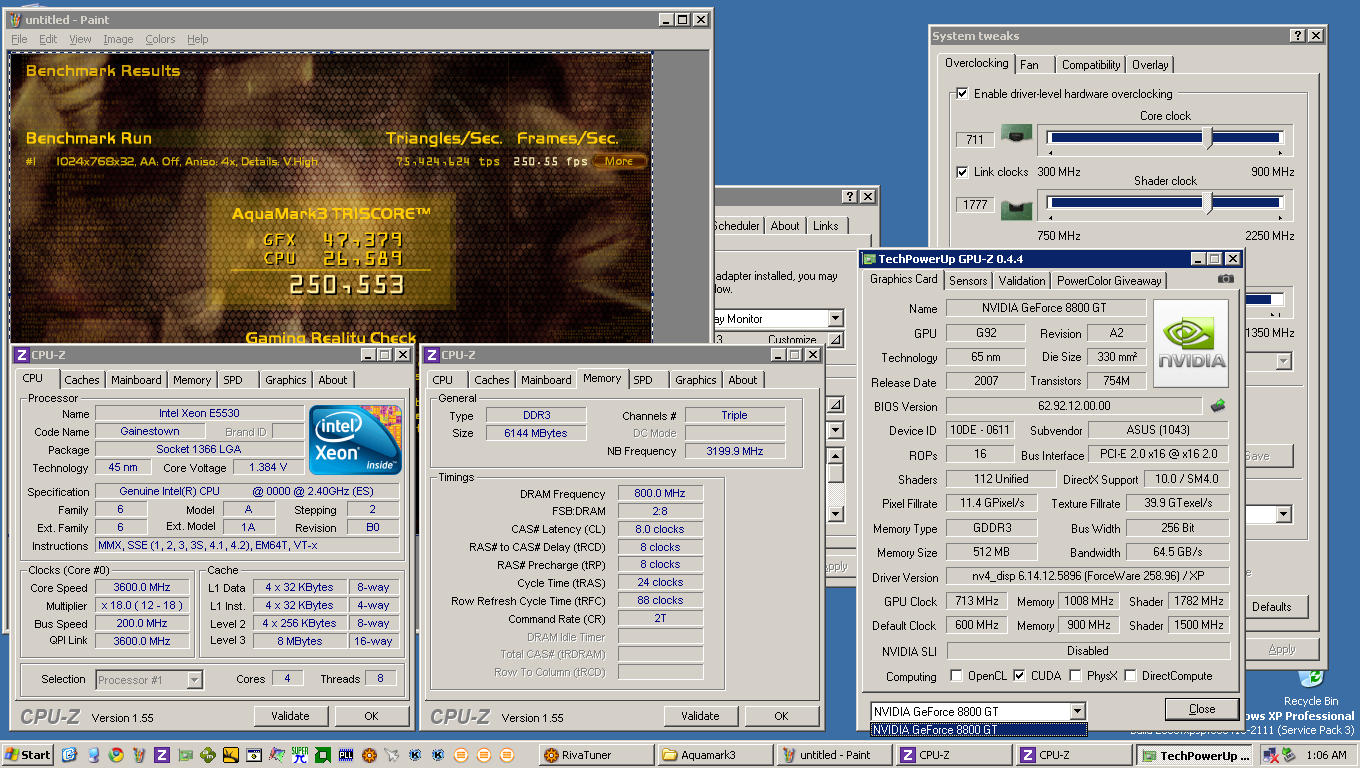
Task: Click the Safely Remove Hardware tray icon
Action: (x=1289, y=754)
